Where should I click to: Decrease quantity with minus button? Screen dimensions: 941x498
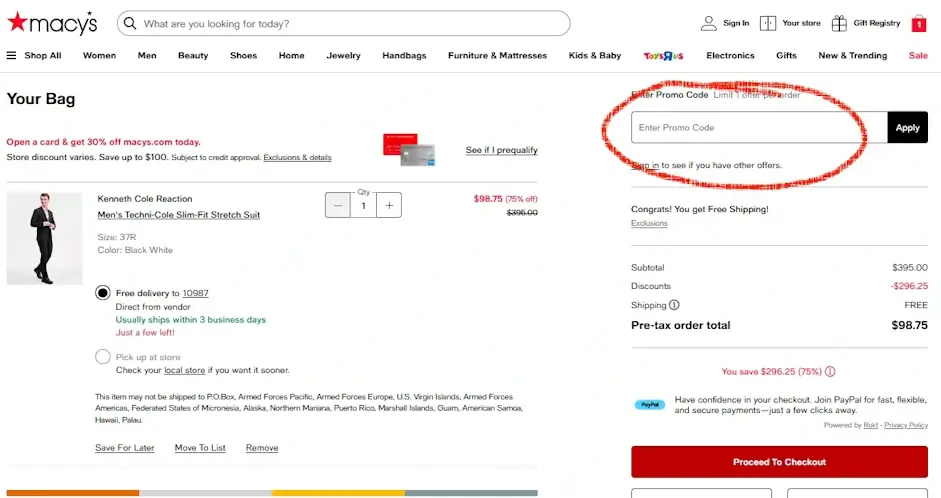tap(338, 205)
